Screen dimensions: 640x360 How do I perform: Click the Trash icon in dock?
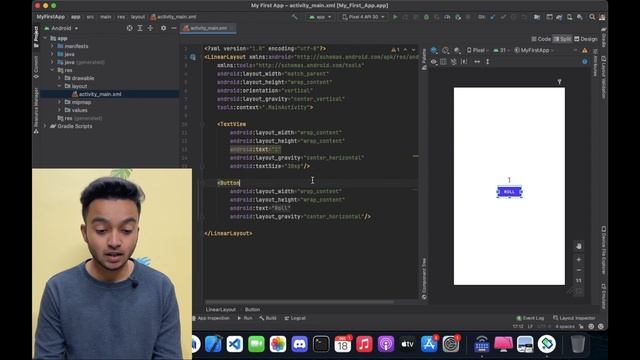tap(578, 344)
